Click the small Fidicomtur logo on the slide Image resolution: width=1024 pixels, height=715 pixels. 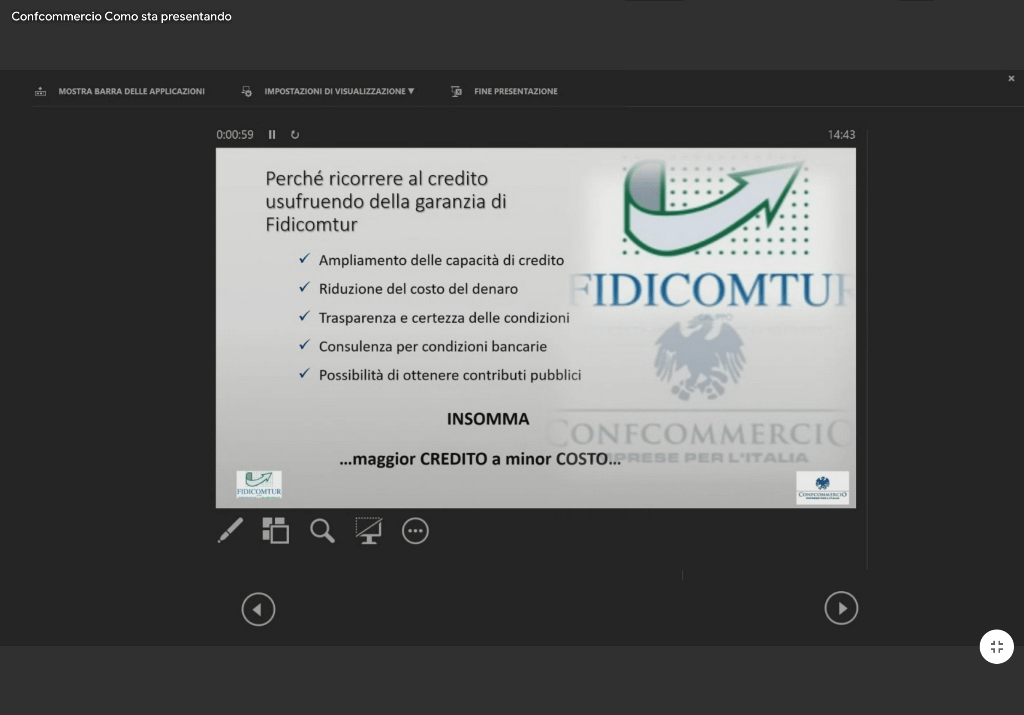click(259, 485)
